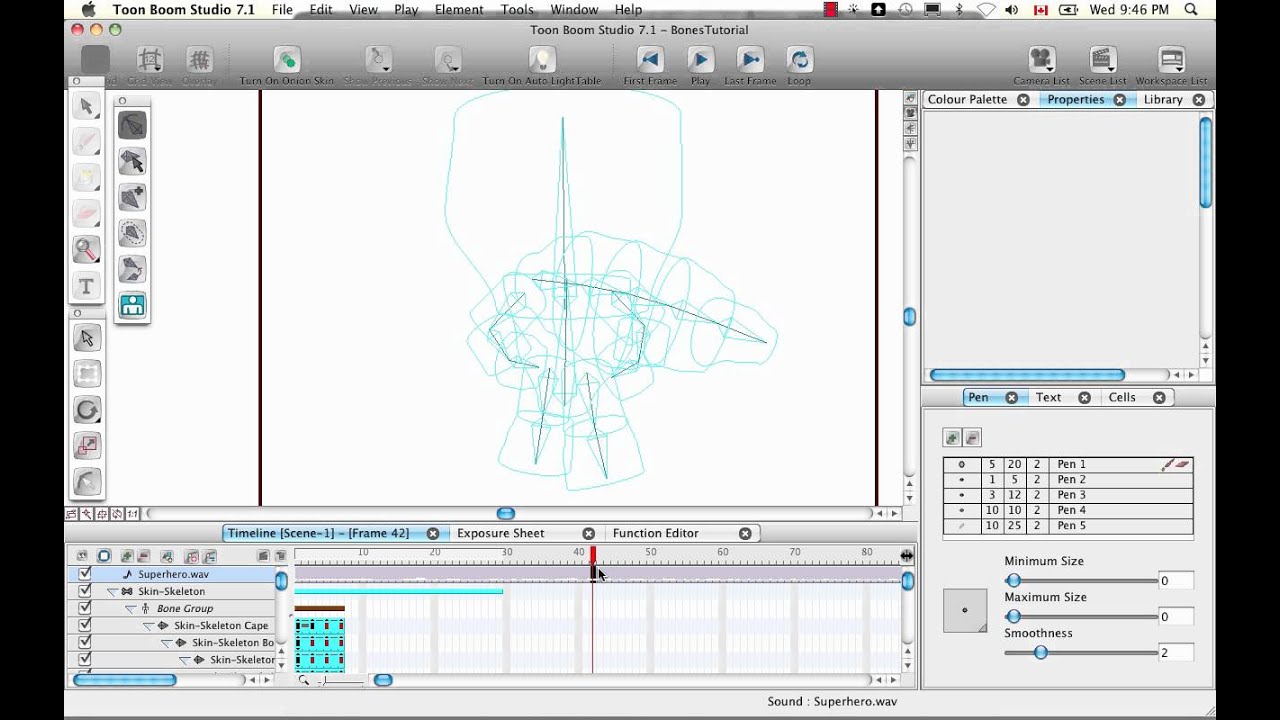Uncheck the Superhero.wav layer checkbox
1280x720 pixels.
point(85,574)
